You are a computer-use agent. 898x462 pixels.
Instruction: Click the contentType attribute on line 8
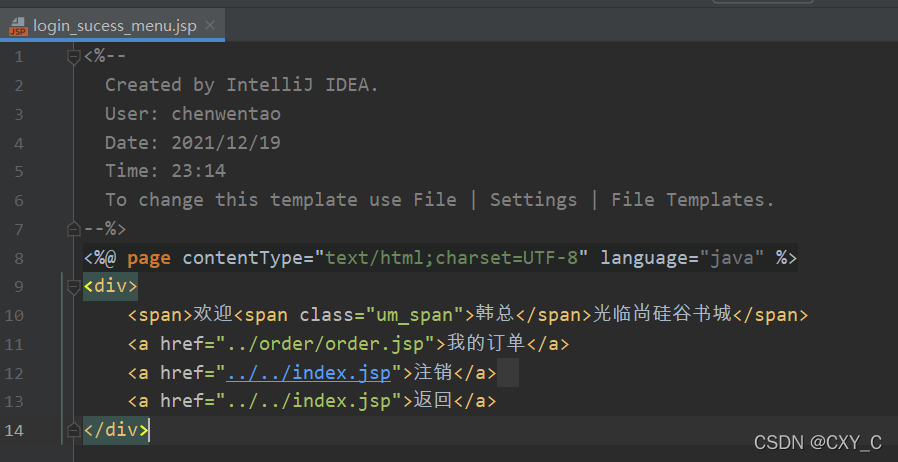[x=242, y=258]
